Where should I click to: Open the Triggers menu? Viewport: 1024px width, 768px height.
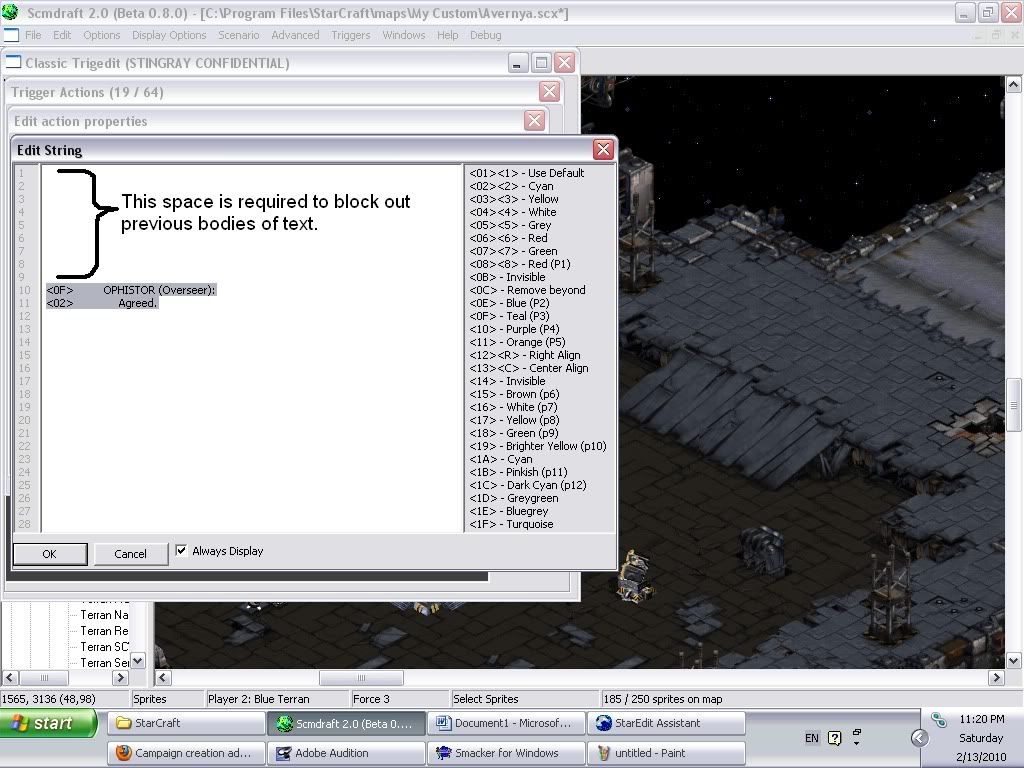tap(351, 35)
